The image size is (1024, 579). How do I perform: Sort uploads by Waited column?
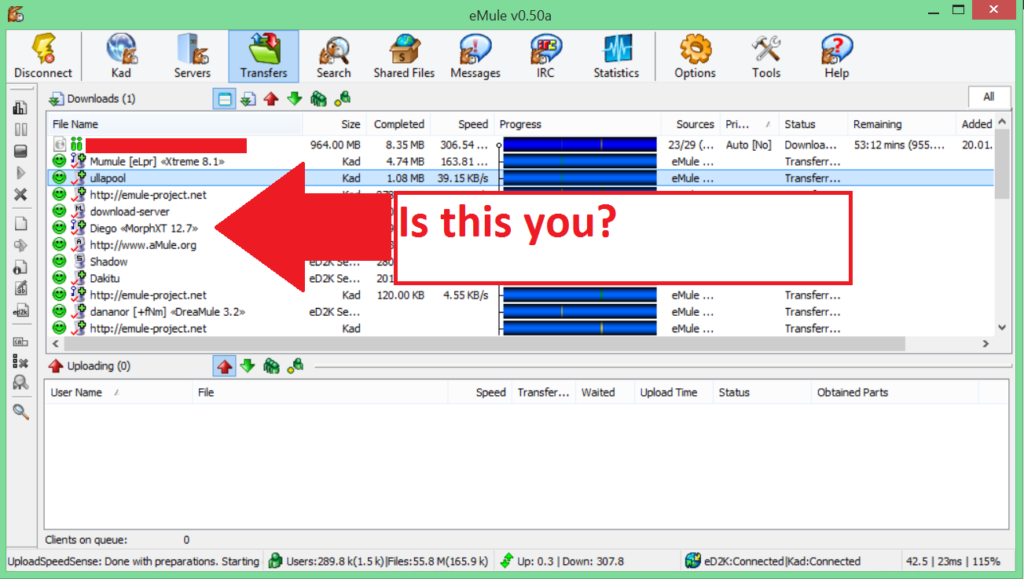point(605,392)
